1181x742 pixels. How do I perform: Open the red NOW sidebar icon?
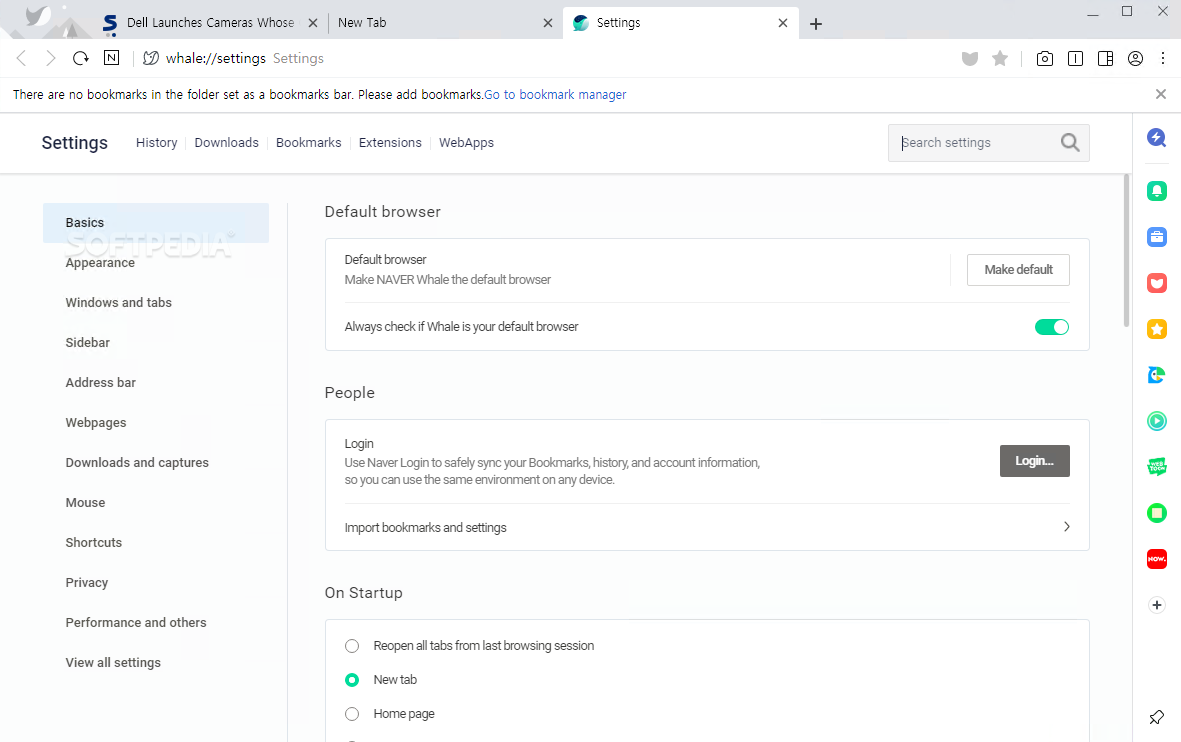coord(1157,559)
